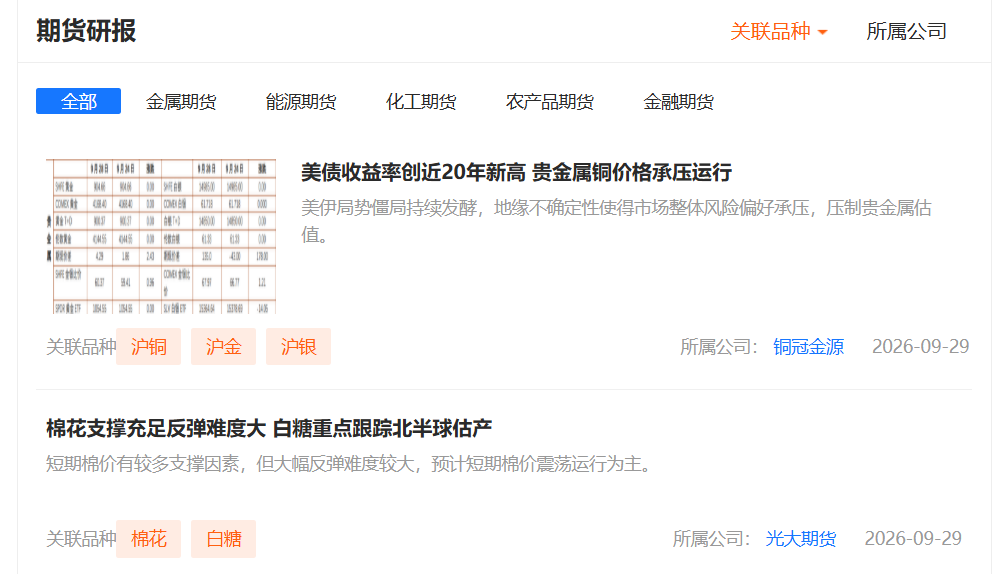Image resolution: width=994 pixels, height=574 pixels.
Task: Click the date on the 铜冠金源 report
Action: (x=920, y=347)
